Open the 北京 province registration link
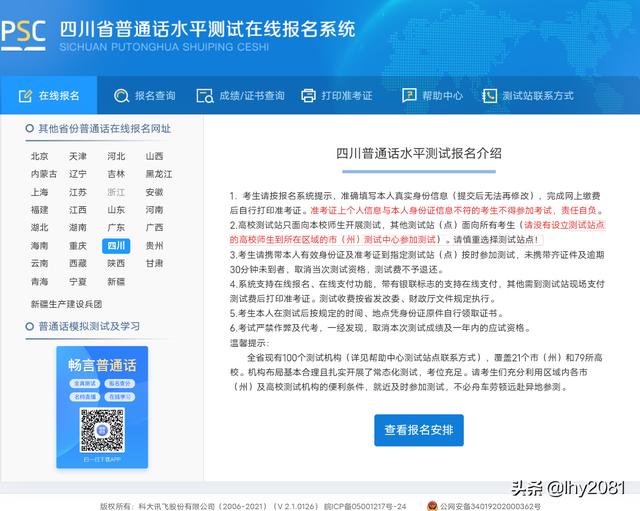The image size is (640, 511). (x=39, y=156)
